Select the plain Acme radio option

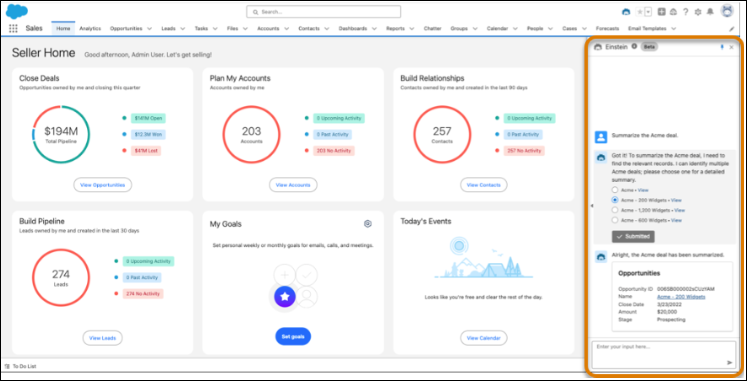point(615,190)
